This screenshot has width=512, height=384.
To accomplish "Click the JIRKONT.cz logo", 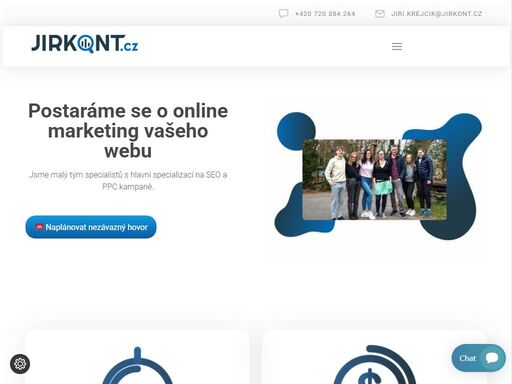I will (x=84, y=44).
